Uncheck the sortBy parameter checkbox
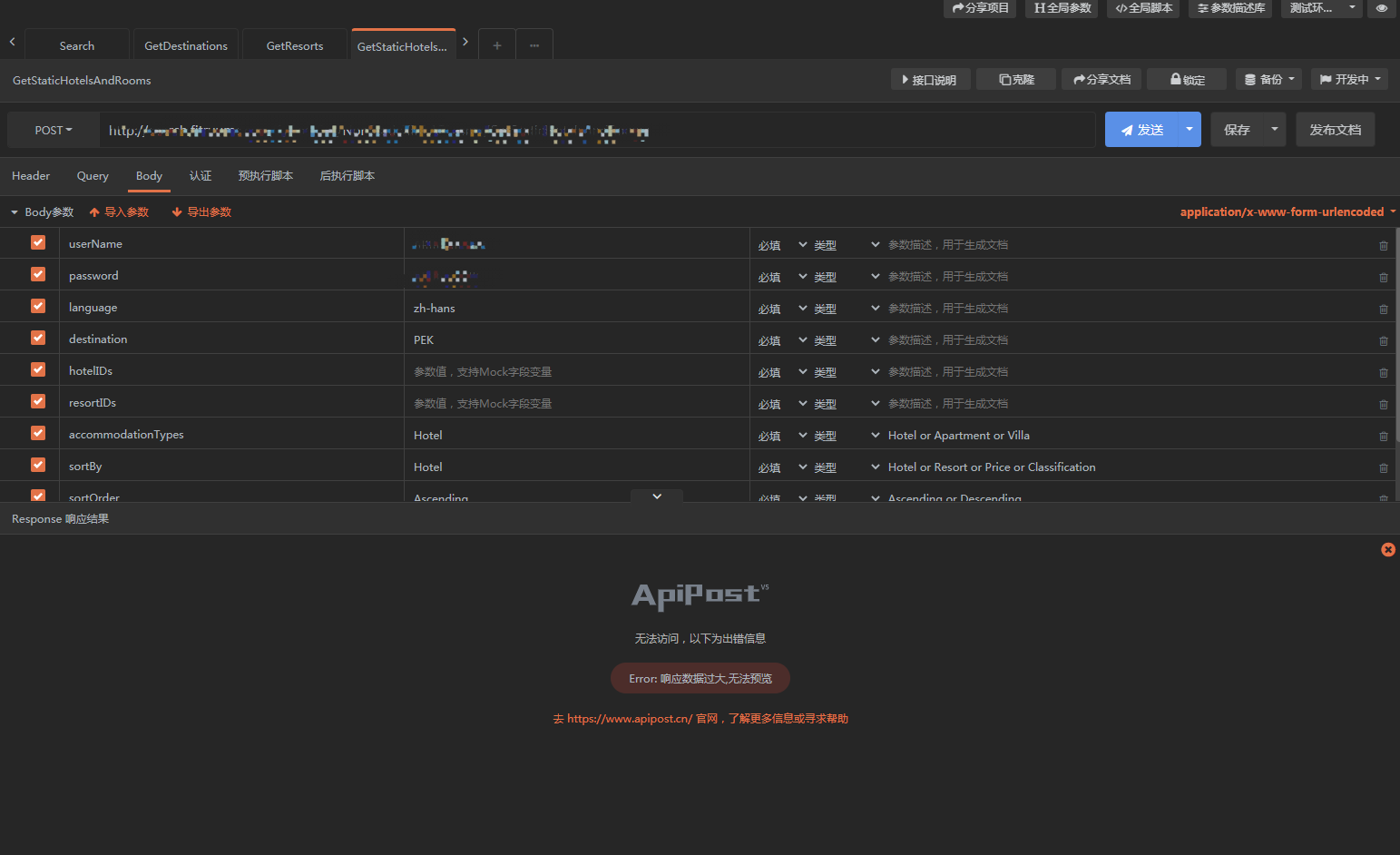Image resolution: width=1400 pixels, height=855 pixels. (x=38, y=465)
